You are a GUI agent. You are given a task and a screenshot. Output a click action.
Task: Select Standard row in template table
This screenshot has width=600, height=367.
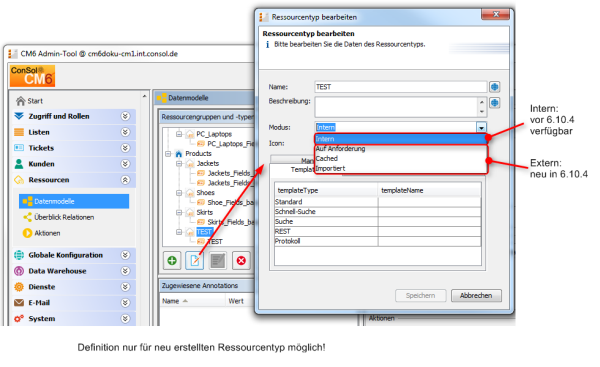tap(378, 202)
